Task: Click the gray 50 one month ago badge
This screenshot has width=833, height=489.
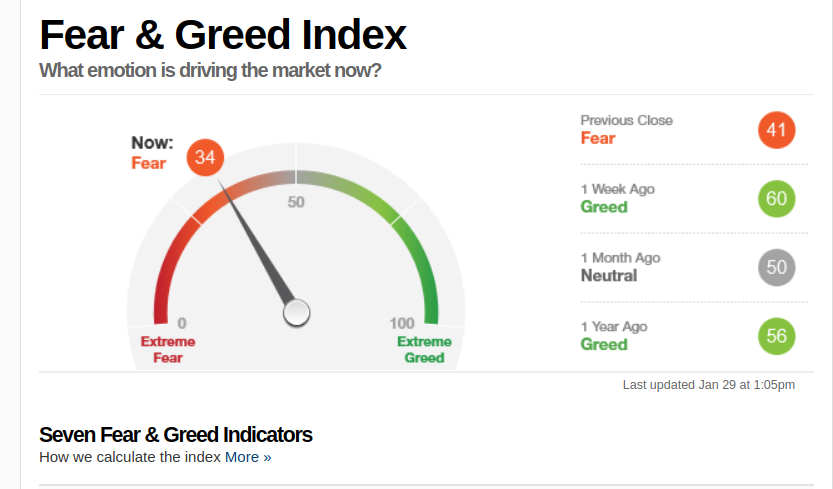Action: 777,267
